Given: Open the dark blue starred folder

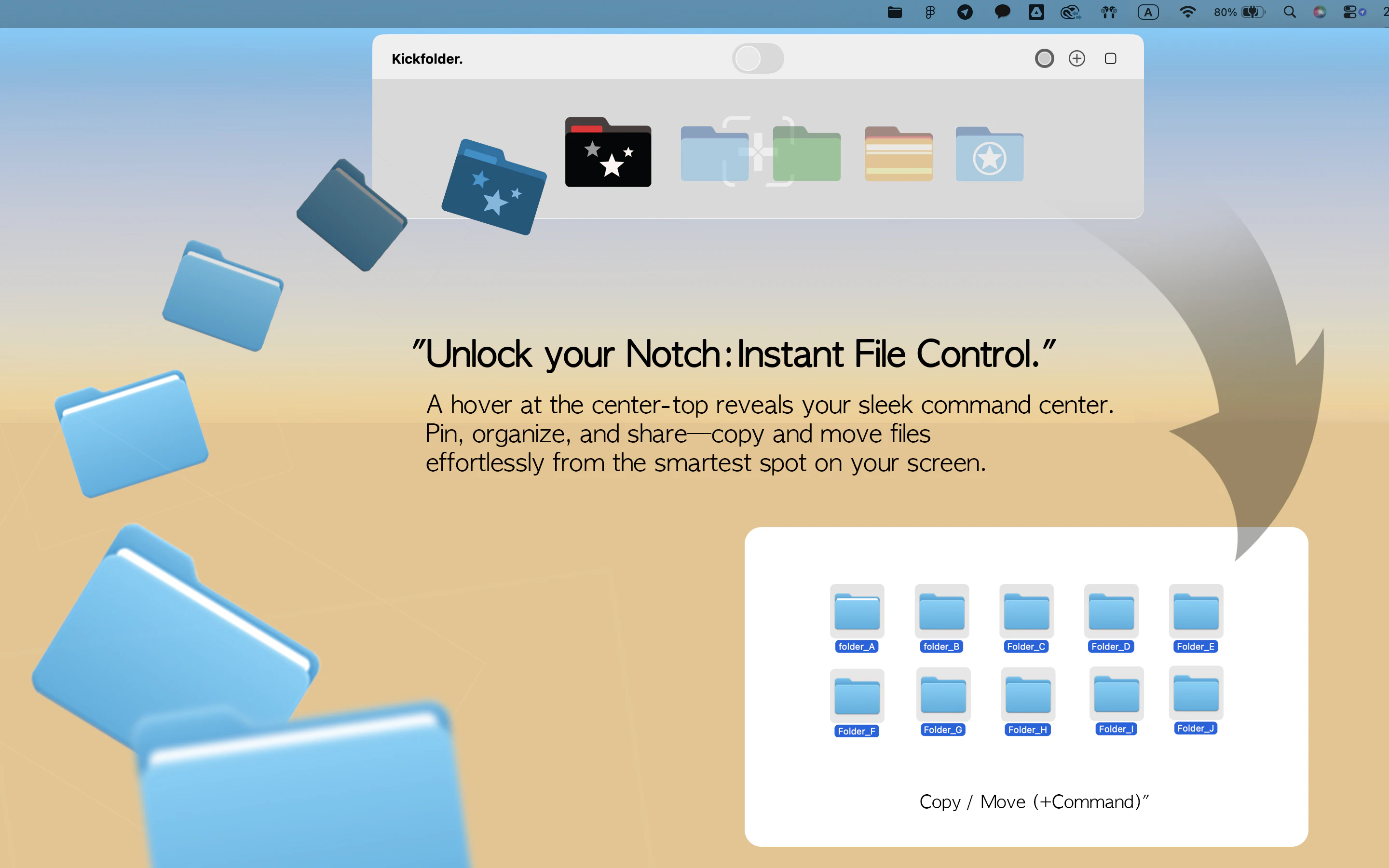Looking at the screenshot, I should [494, 188].
